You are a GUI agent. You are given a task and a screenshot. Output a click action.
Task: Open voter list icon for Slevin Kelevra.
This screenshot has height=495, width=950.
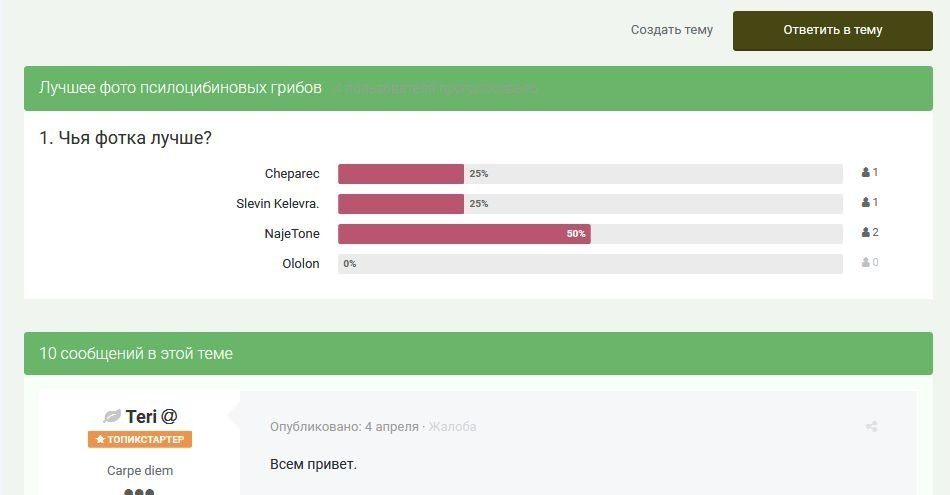tap(869, 202)
